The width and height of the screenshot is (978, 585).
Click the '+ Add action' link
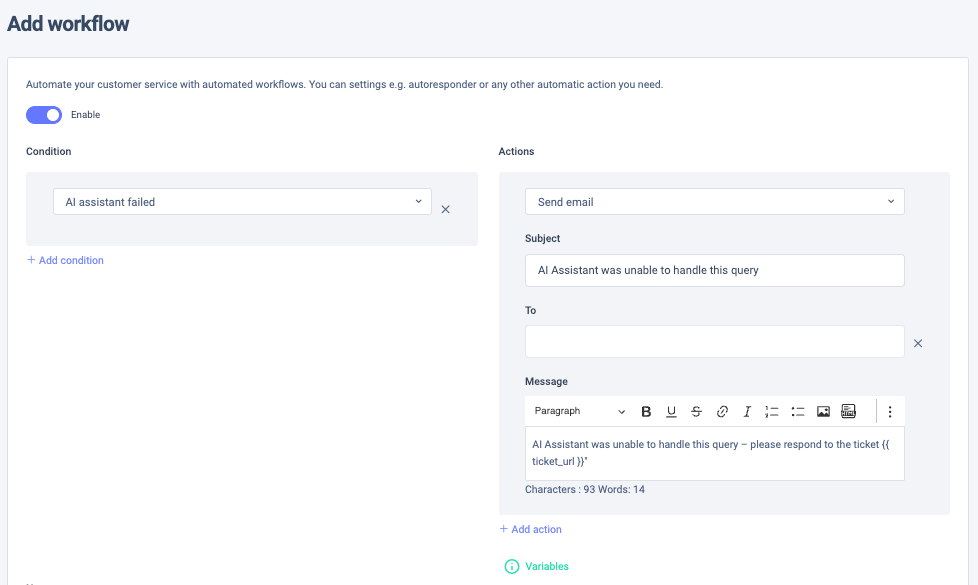531,529
